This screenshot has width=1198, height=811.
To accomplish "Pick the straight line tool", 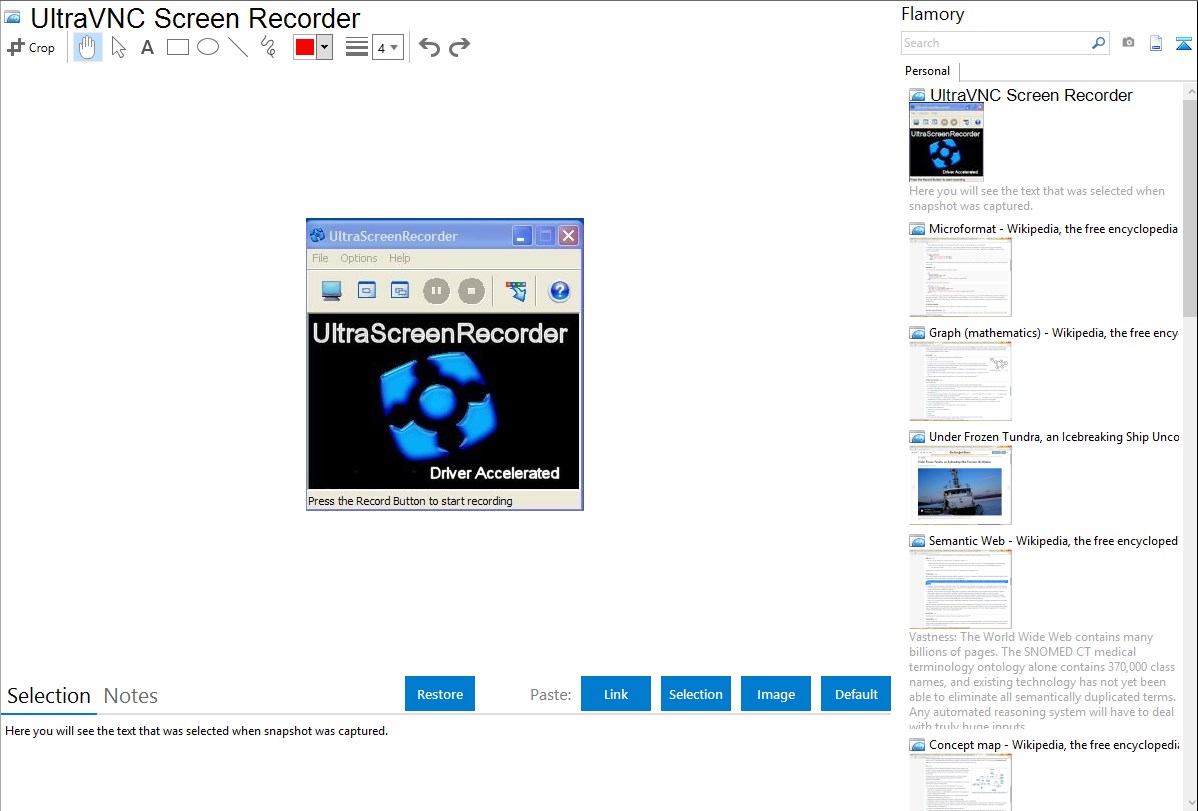I will [238, 47].
